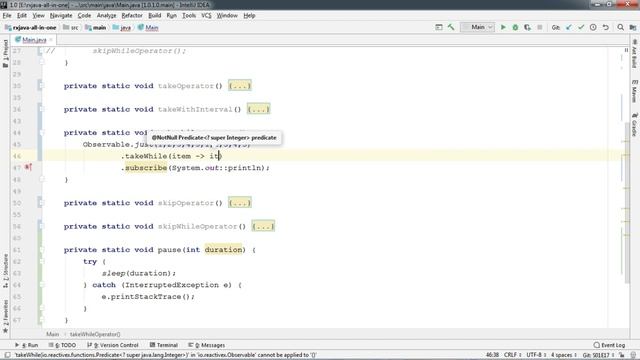Screen dimensions: 640x360
Task: Click rxjava-all-in-one breadcrumb in navigation bar
Action: click(x=31, y=27)
